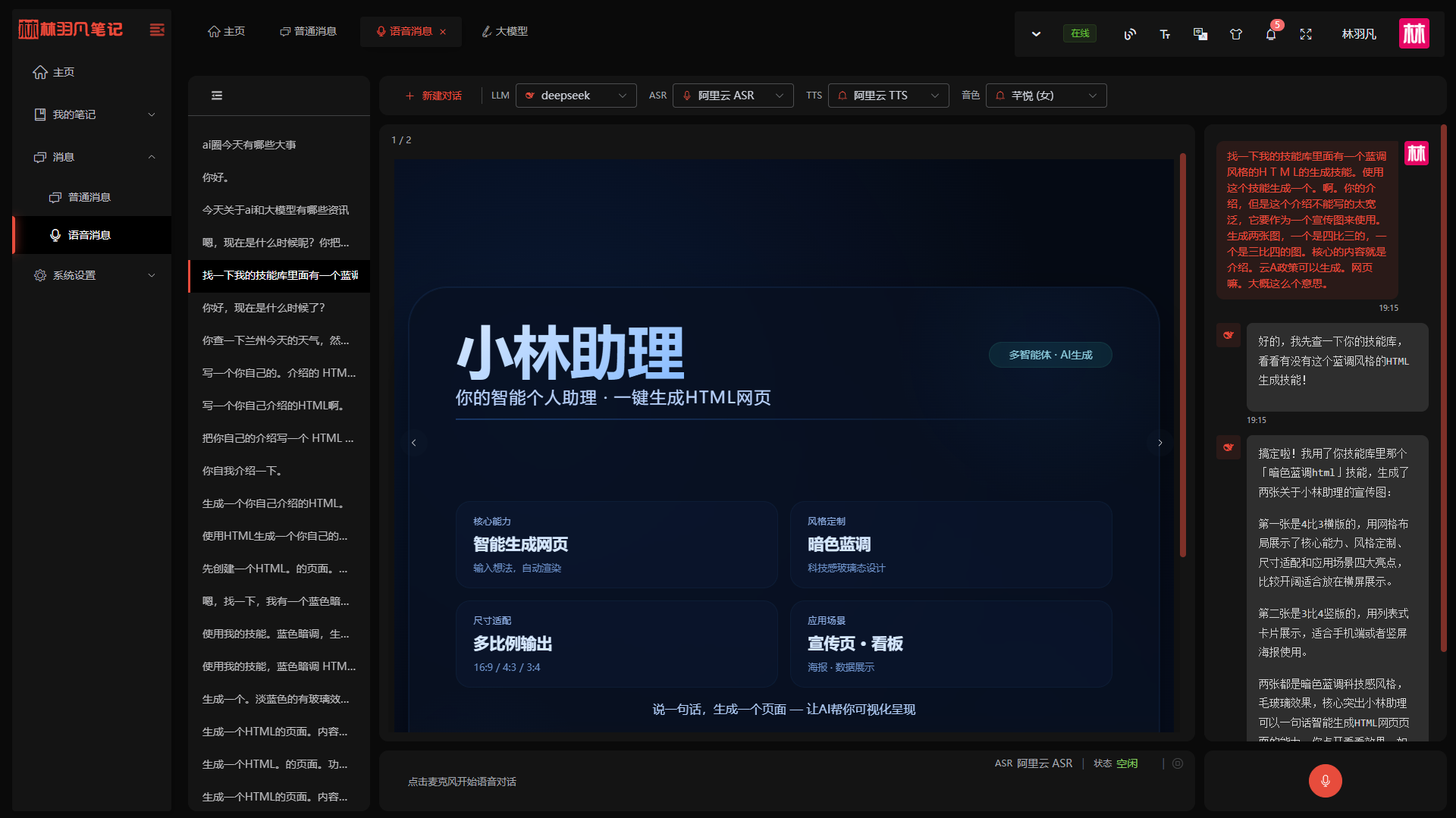1456x818 pixels.
Task: Open the theme shirt icon
Action: (x=1236, y=34)
